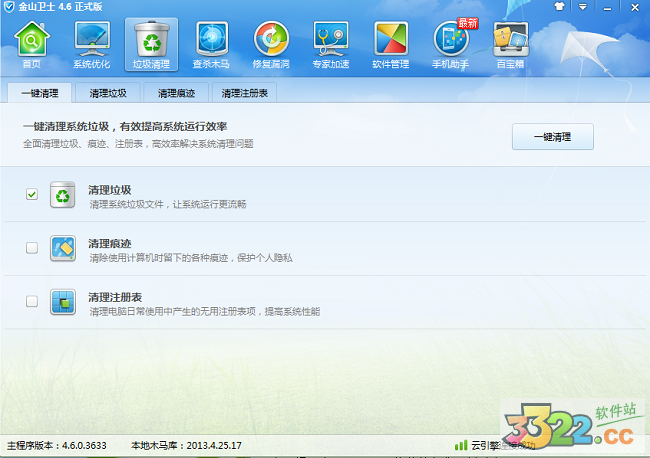Switch to the 清理痕迹 tab
The height and width of the screenshot is (458, 650).
click(176, 93)
